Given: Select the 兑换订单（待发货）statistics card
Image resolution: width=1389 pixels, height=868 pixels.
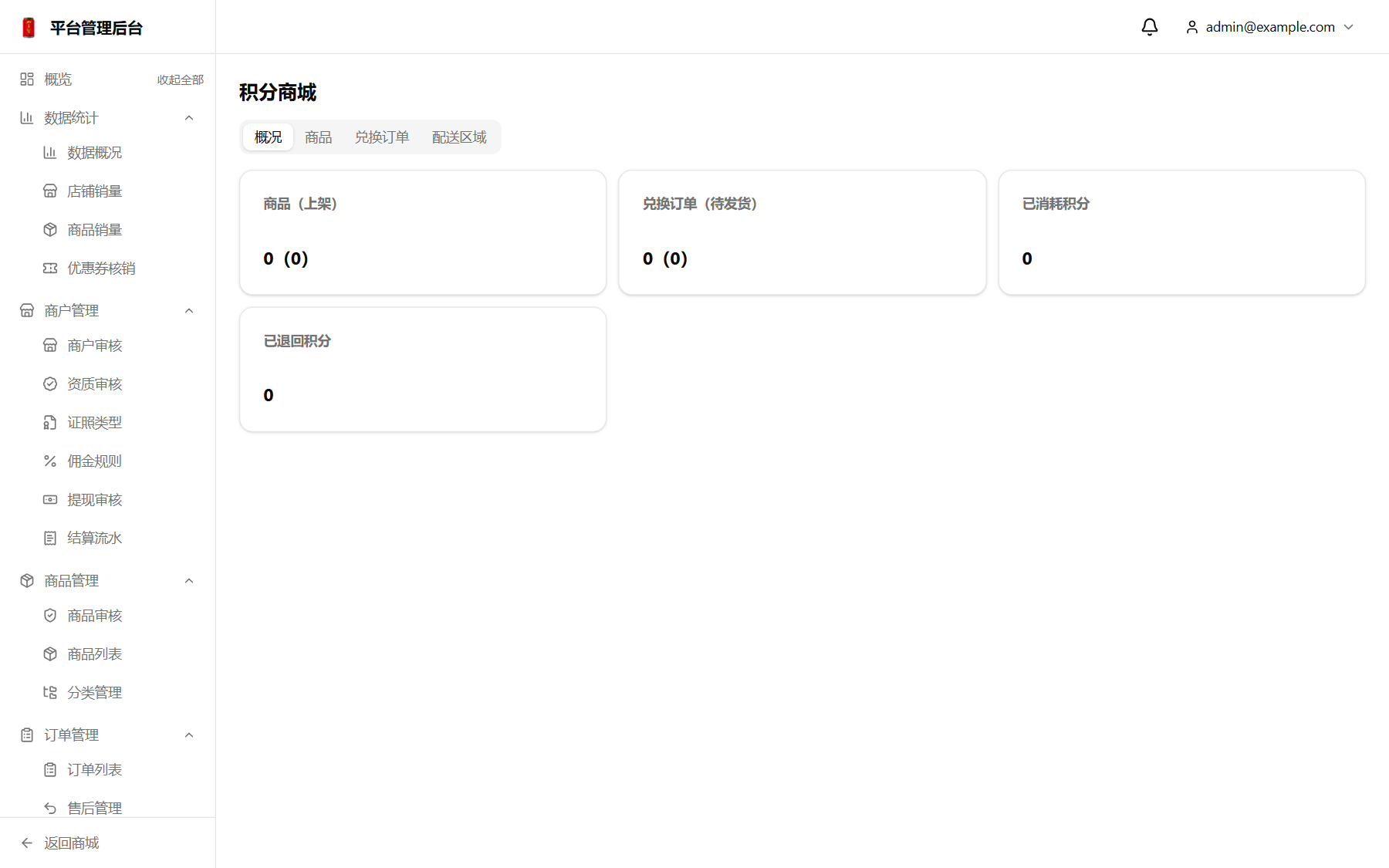Looking at the screenshot, I should tap(803, 232).
